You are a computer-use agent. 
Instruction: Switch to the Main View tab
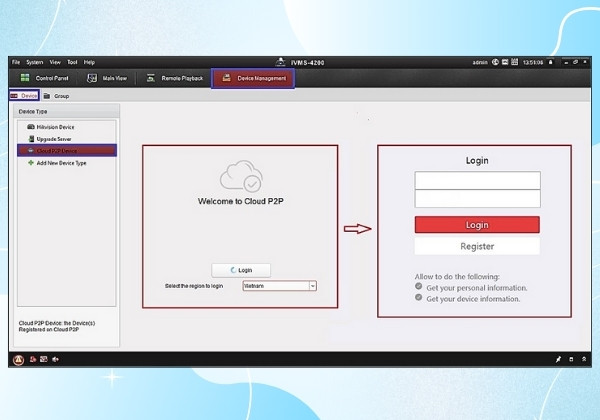107,78
